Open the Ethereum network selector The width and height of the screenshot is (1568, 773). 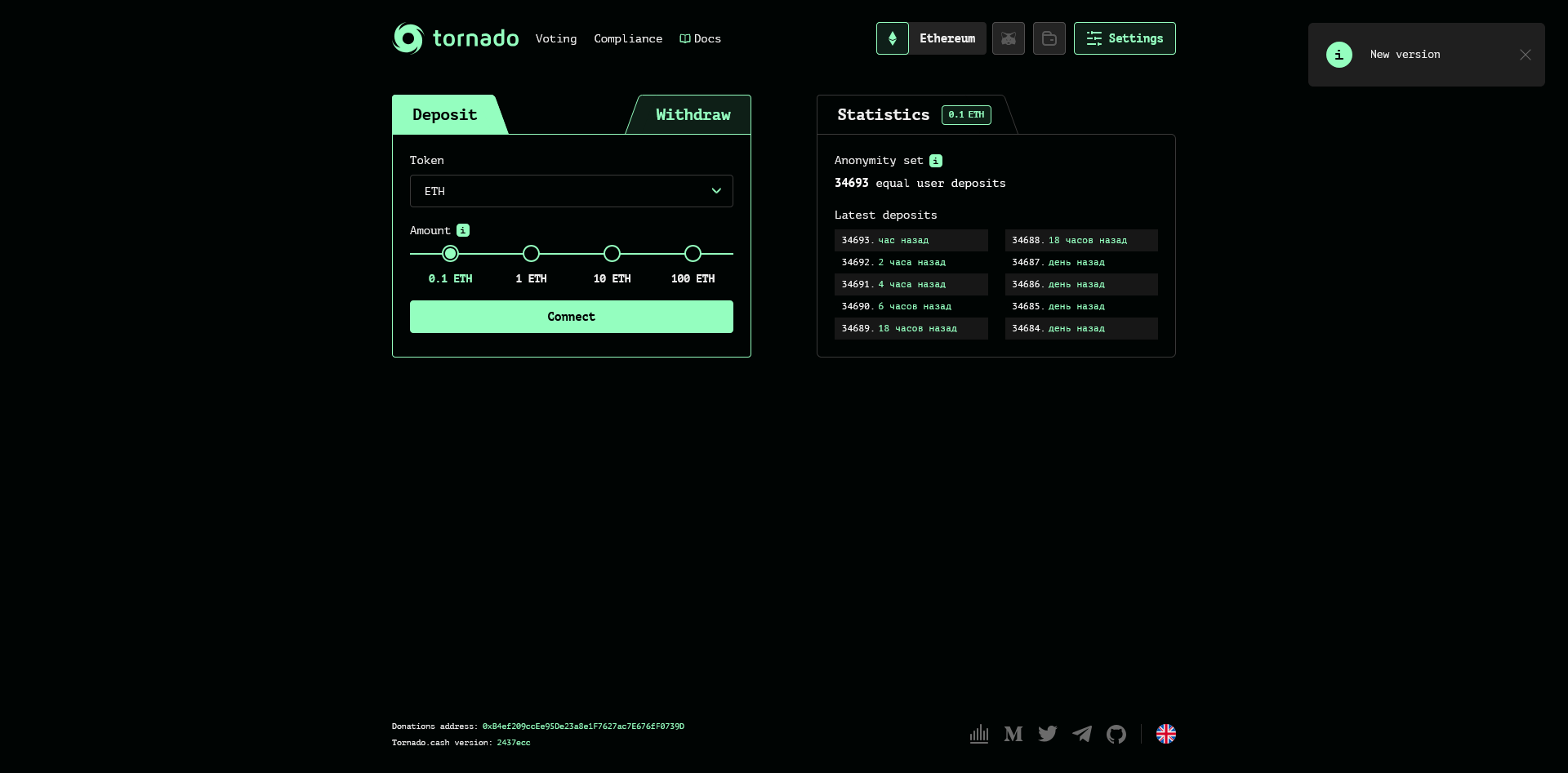click(x=947, y=38)
